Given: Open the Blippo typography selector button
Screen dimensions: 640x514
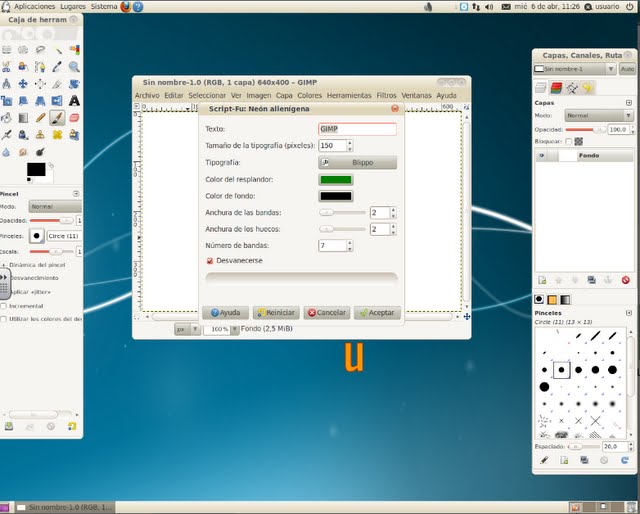Looking at the screenshot, I should coord(357,162).
